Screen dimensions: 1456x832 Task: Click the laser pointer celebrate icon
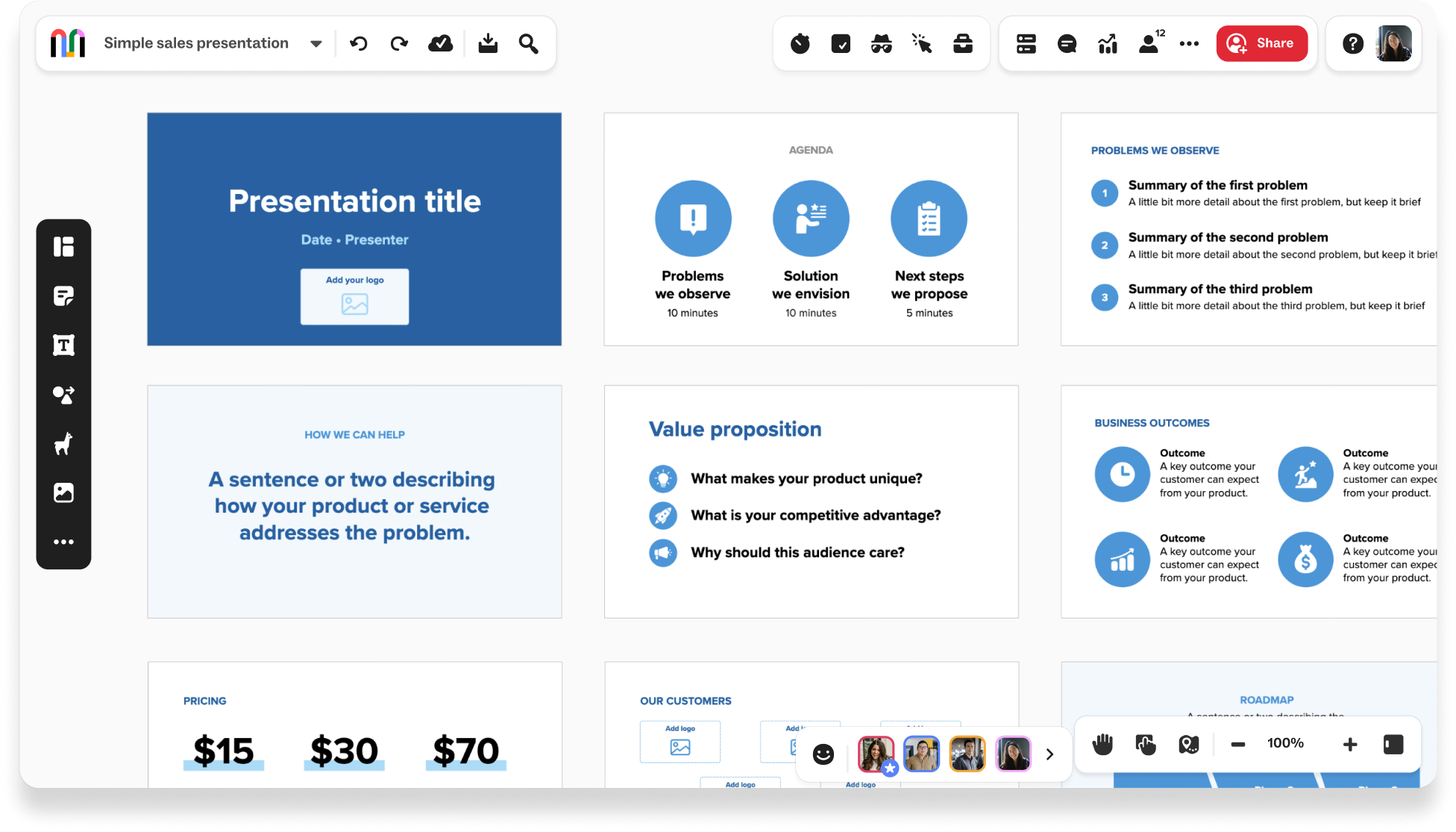[922, 44]
